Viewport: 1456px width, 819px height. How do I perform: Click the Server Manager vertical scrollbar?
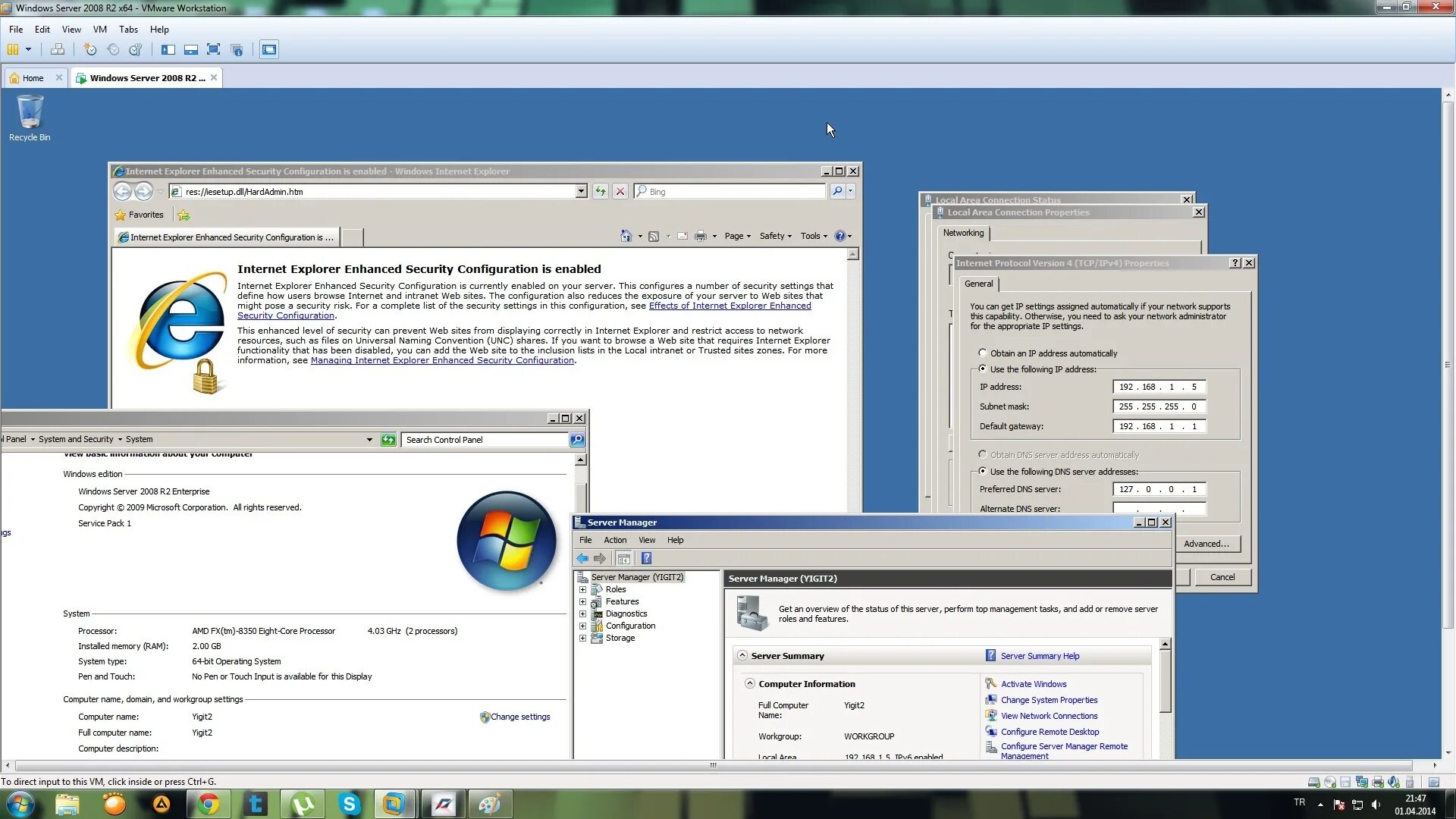click(x=1165, y=682)
